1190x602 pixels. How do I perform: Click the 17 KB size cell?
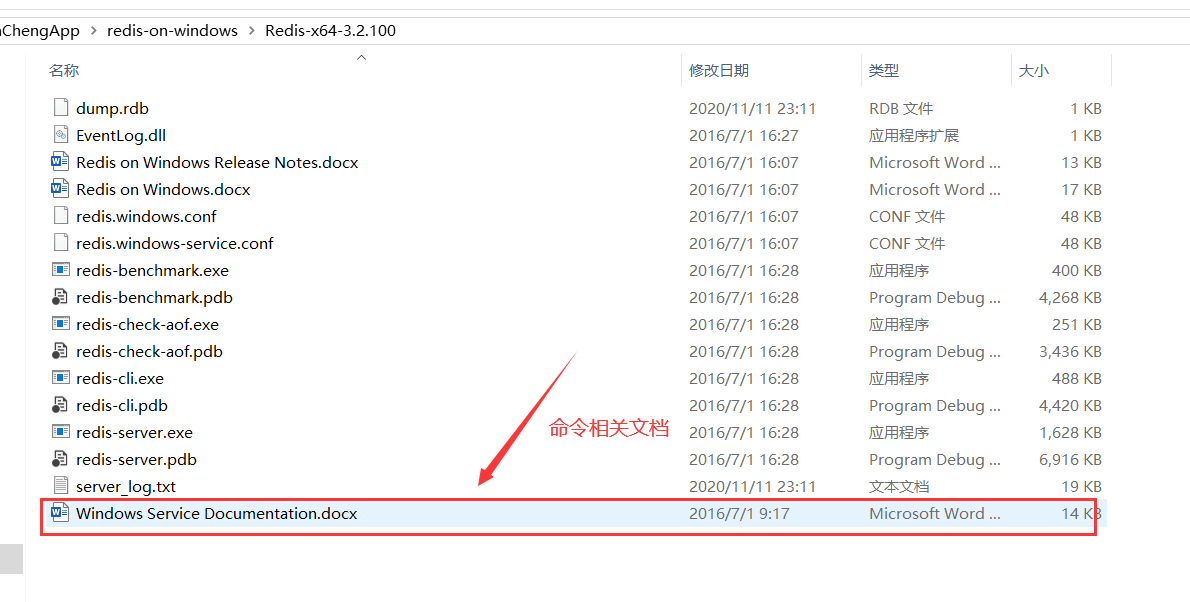[1081, 190]
